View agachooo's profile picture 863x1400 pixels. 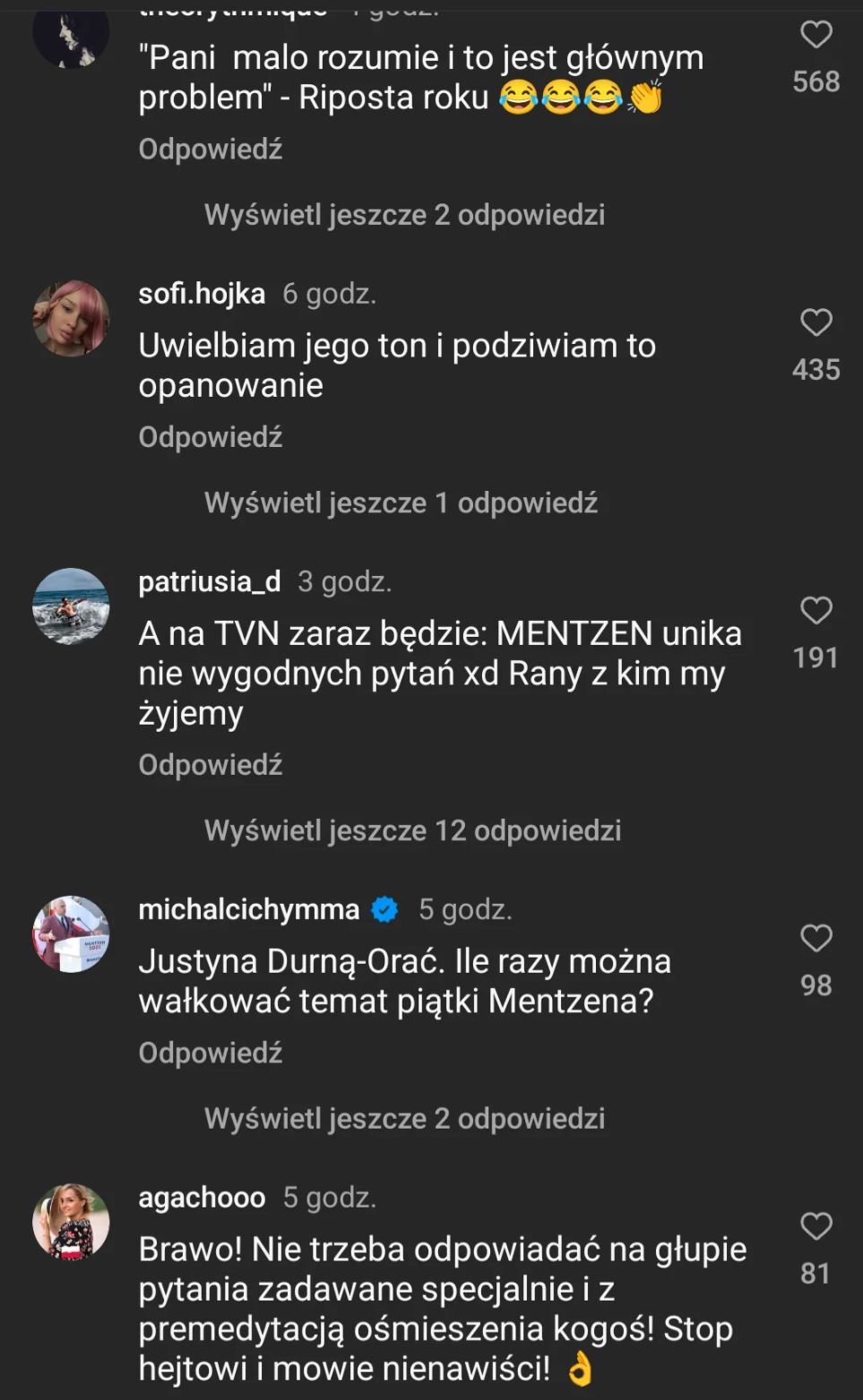tap(71, 1222)
